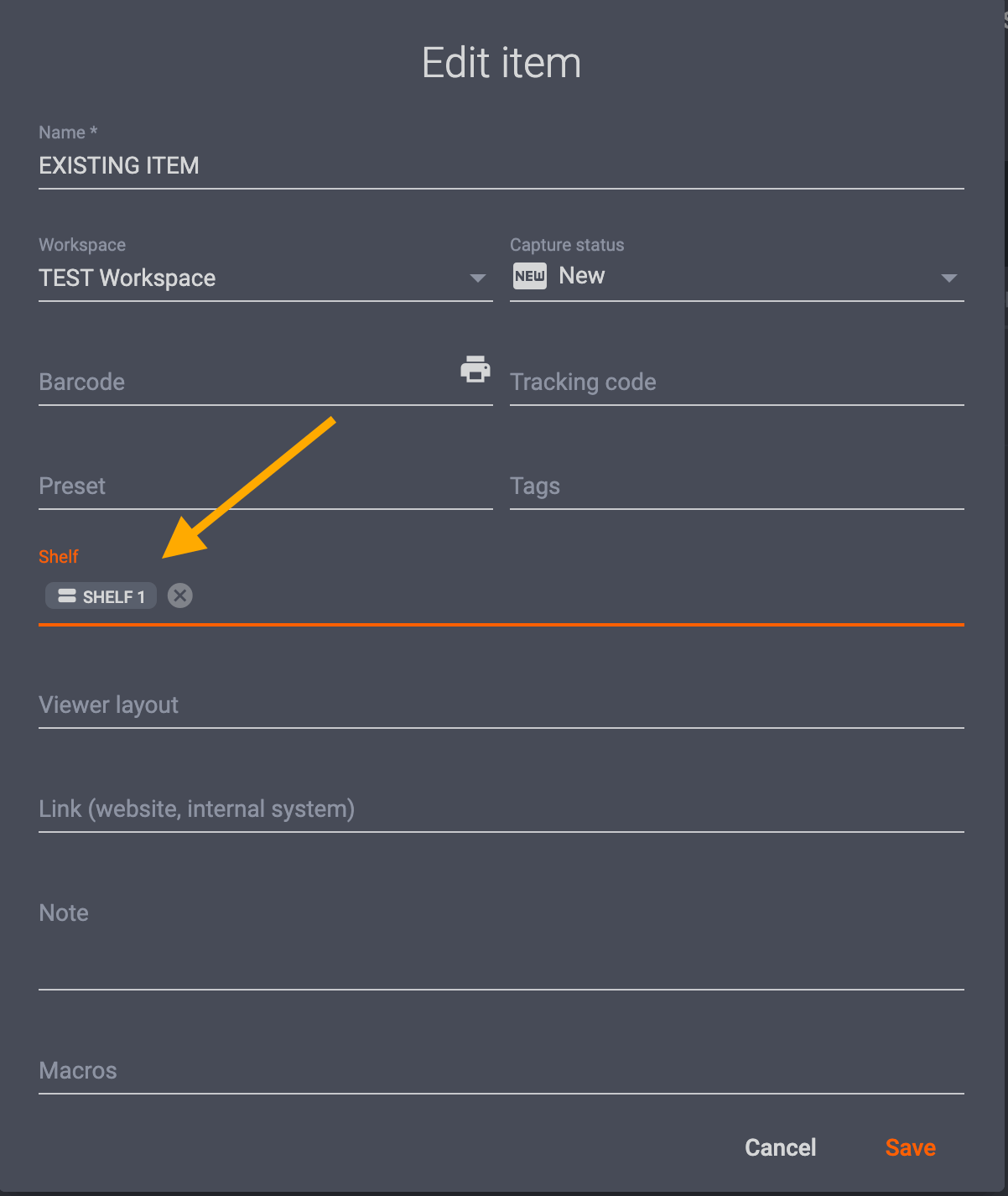1008x1196 pixels.
Task: Focus the Note text area
Action: [501, 948]
